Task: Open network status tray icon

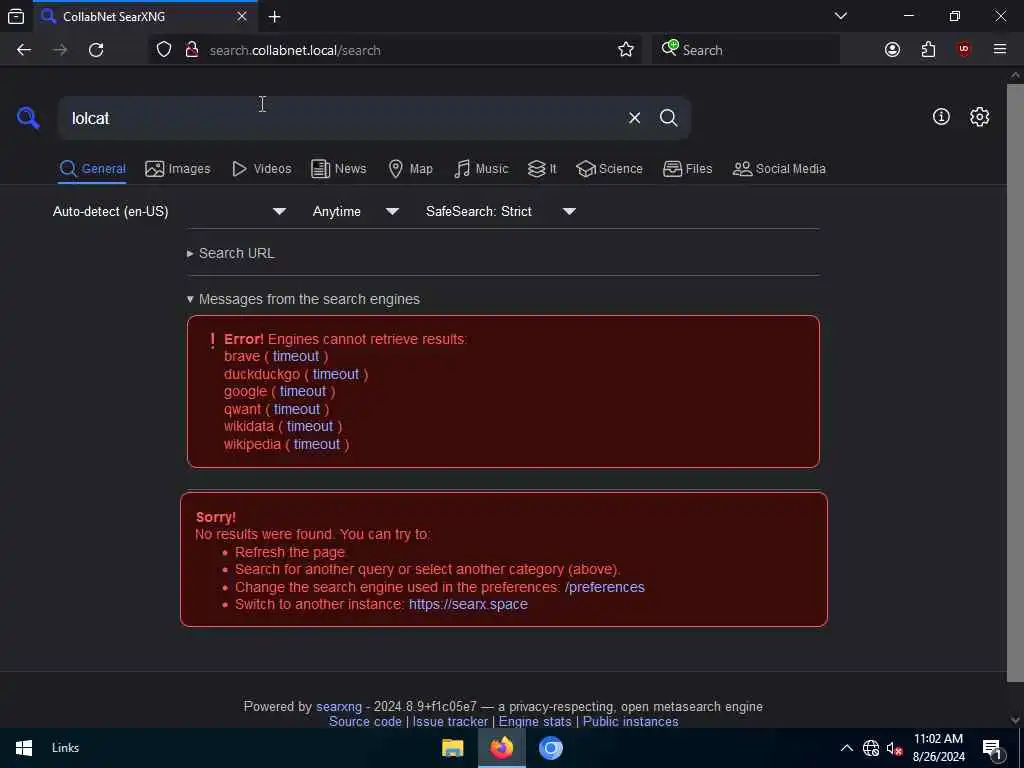Action: pos(871,748)
